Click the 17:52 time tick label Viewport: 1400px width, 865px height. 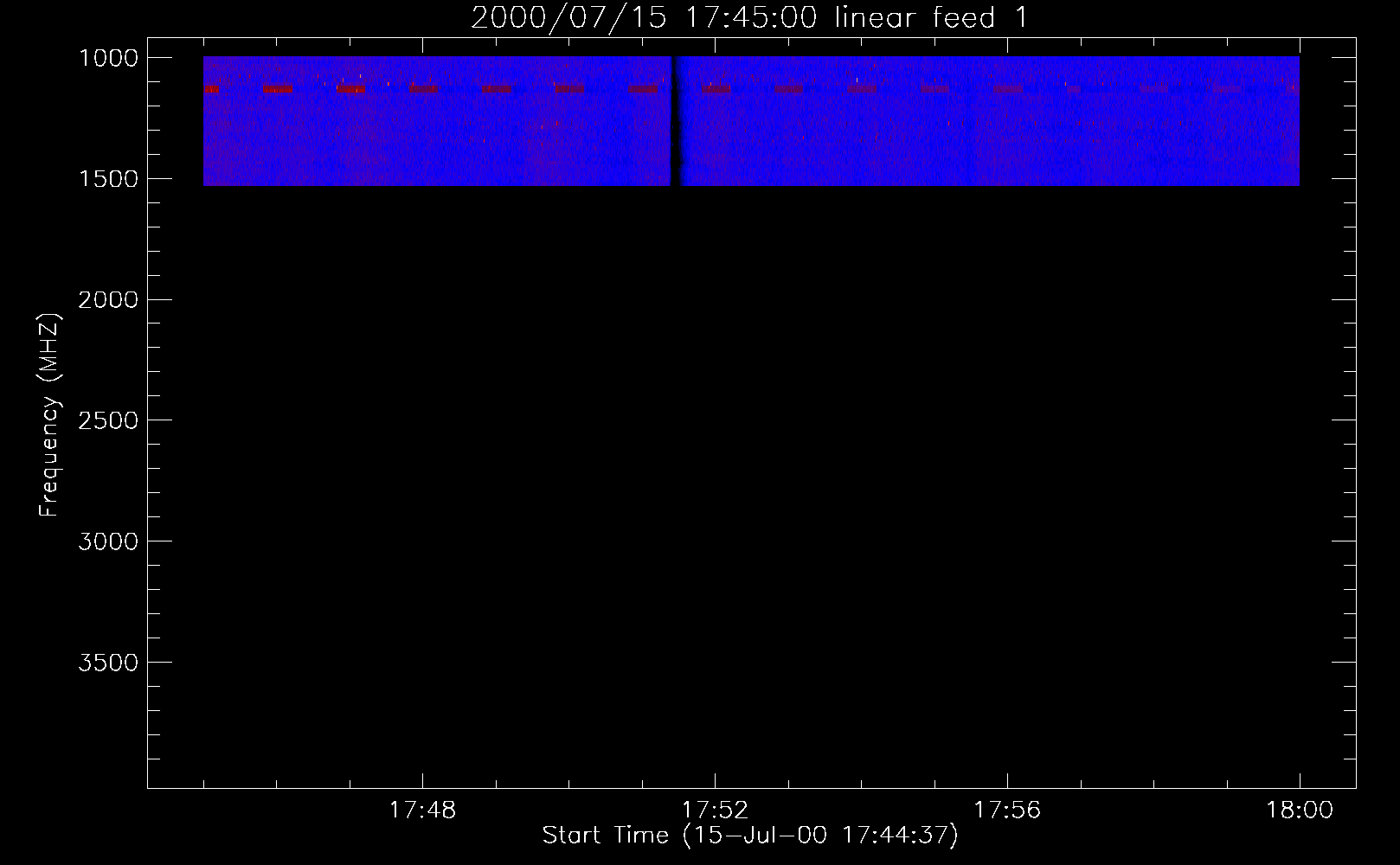click(715, 811)
